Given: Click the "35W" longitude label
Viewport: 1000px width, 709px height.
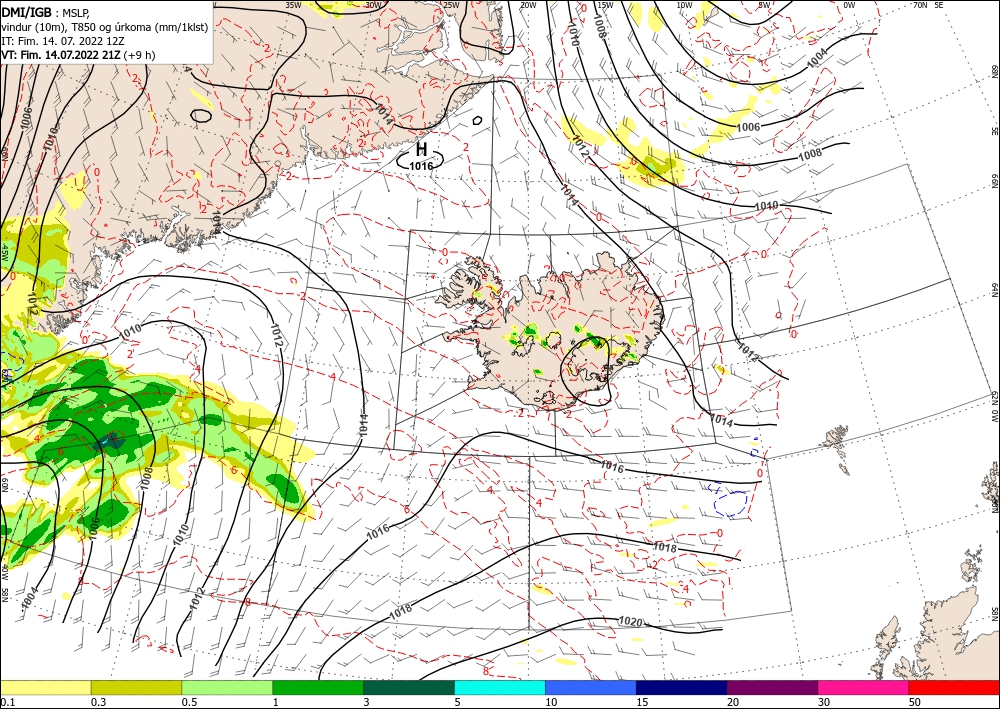Looking at the screenshot, I should 293,5.
